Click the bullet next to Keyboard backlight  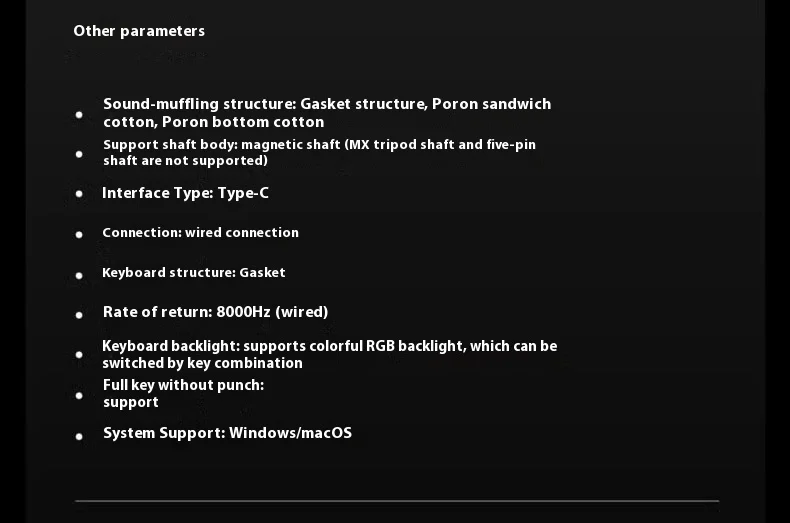(79, 355)
